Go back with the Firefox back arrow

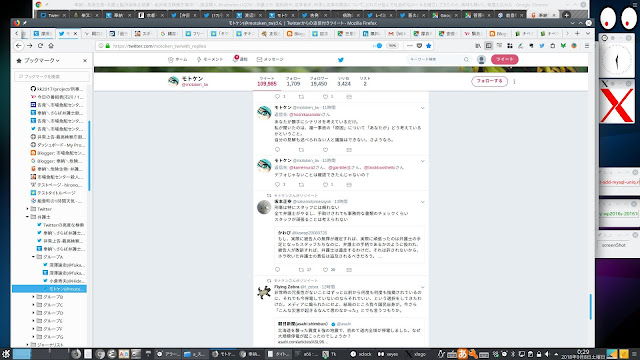[19, 46]
